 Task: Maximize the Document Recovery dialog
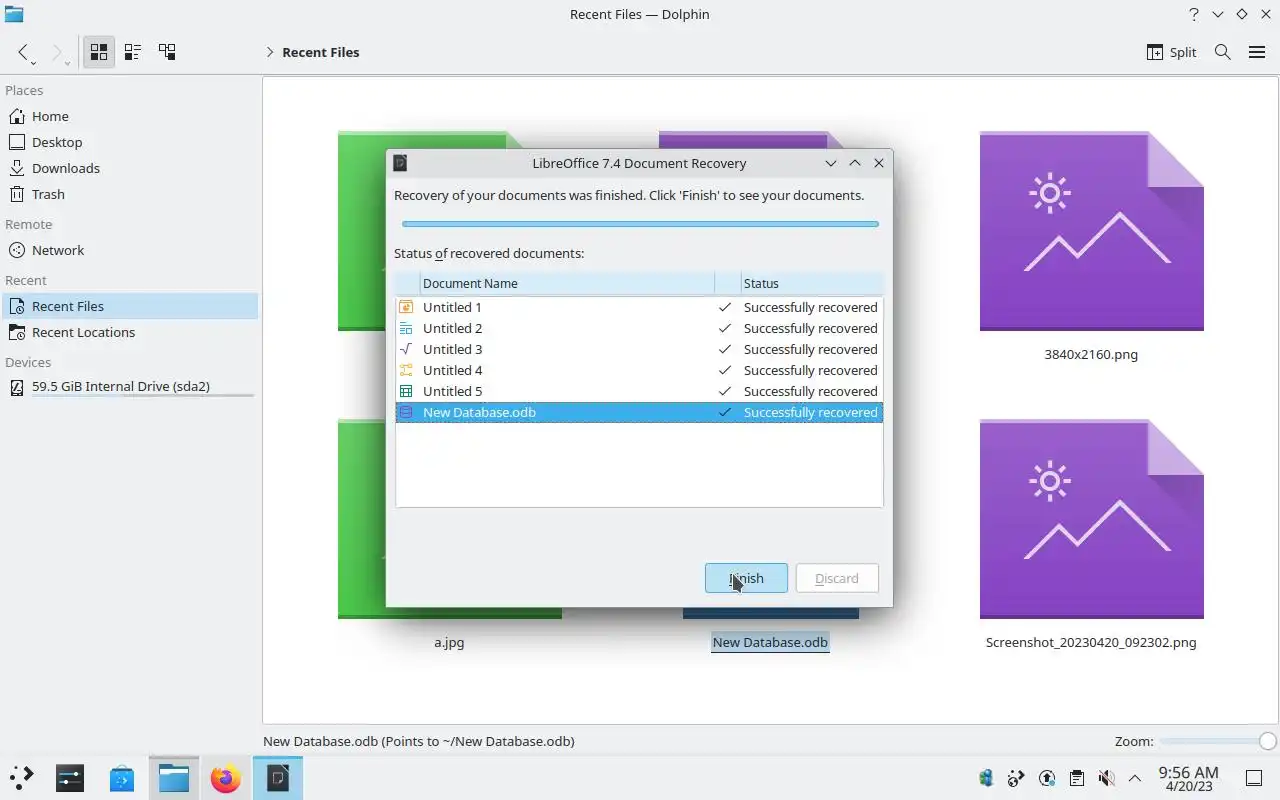point(855,163)
